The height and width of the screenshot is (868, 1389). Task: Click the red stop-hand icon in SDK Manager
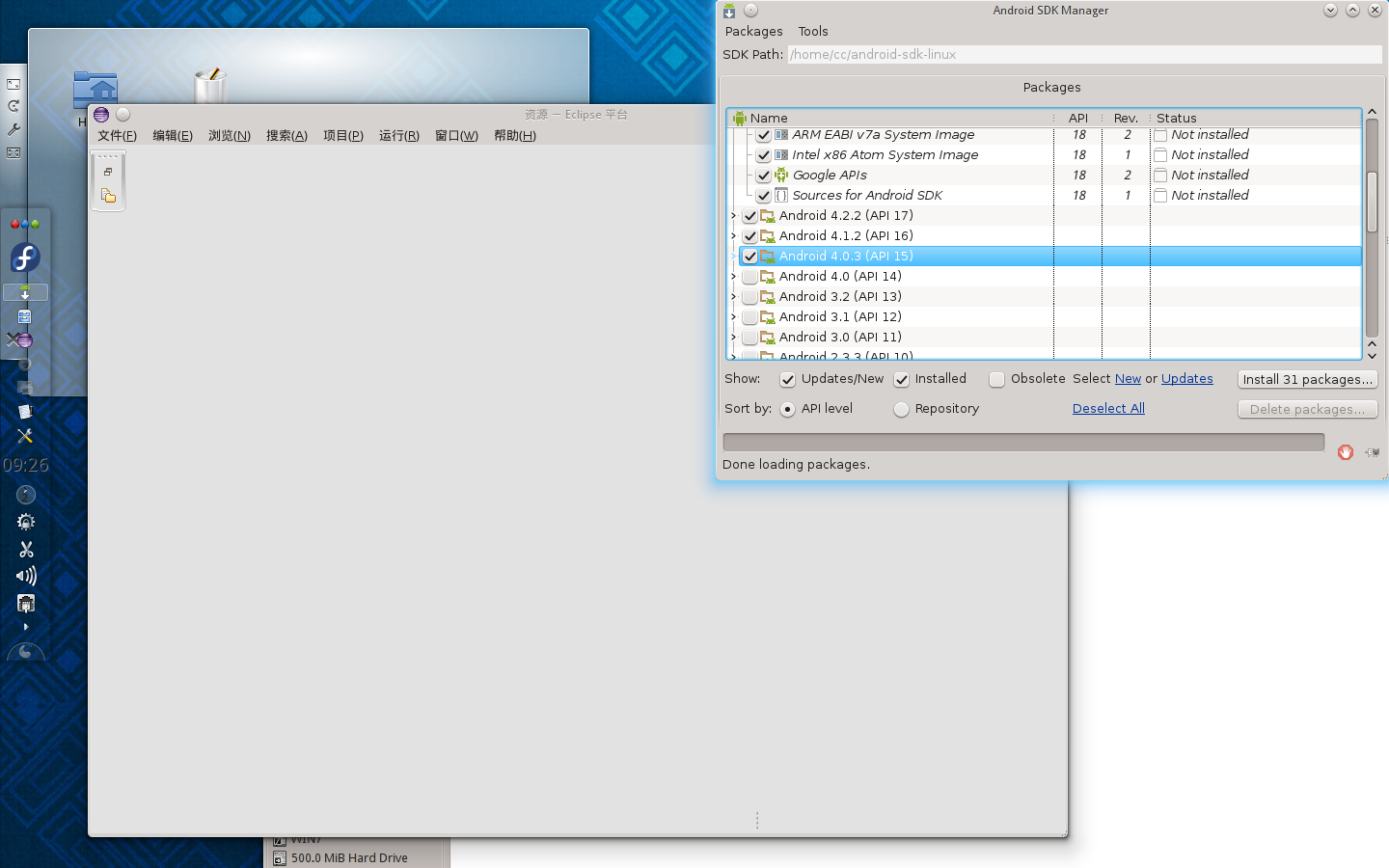pyautogui.click(x=1346, y=452)
